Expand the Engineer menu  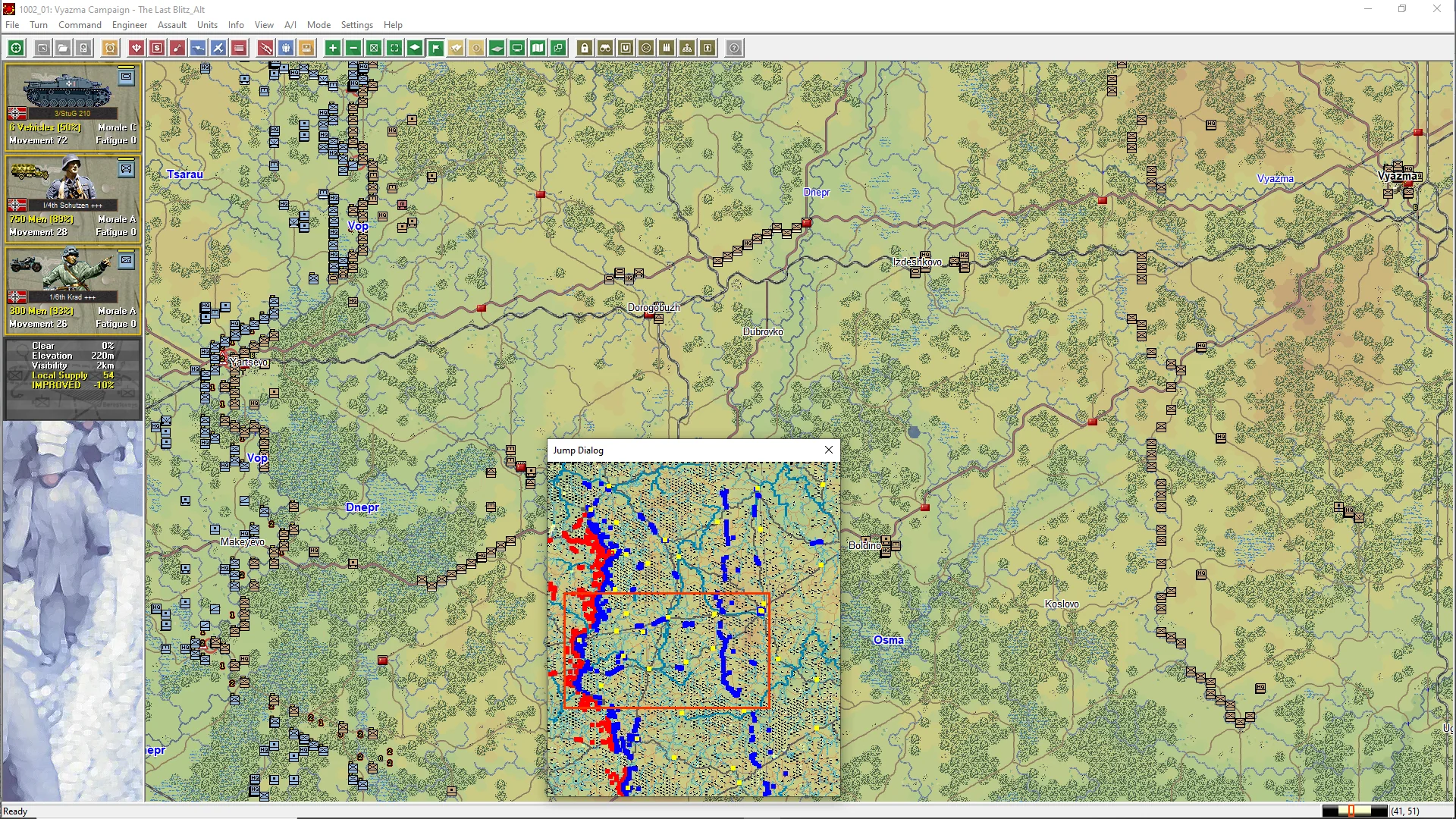[x=129, y=25]
